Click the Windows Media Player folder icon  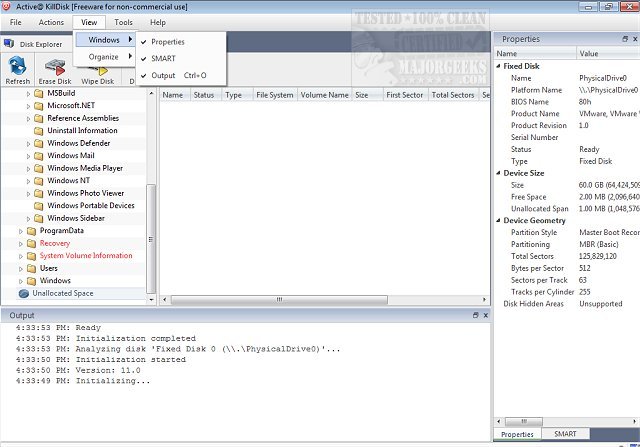[39, 168]
